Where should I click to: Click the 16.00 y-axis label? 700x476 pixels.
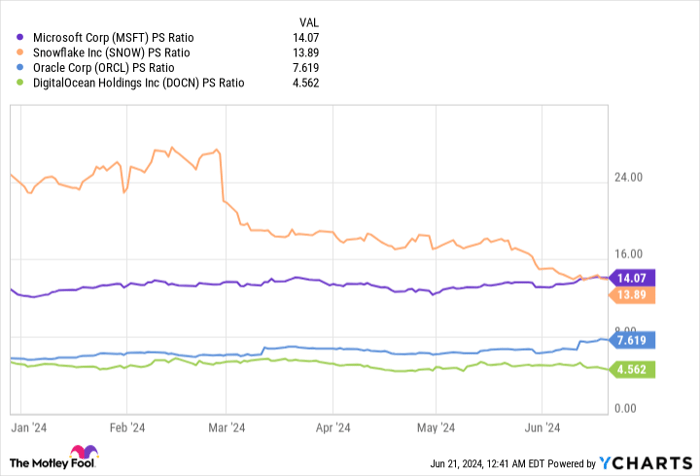point(629,254)
